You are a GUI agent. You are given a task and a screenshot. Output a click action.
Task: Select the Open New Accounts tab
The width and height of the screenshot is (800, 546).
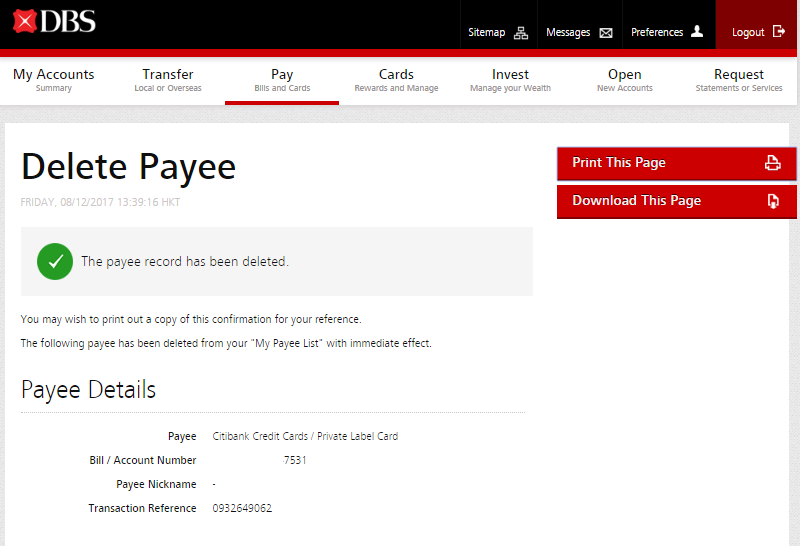(x=625, y=80)
